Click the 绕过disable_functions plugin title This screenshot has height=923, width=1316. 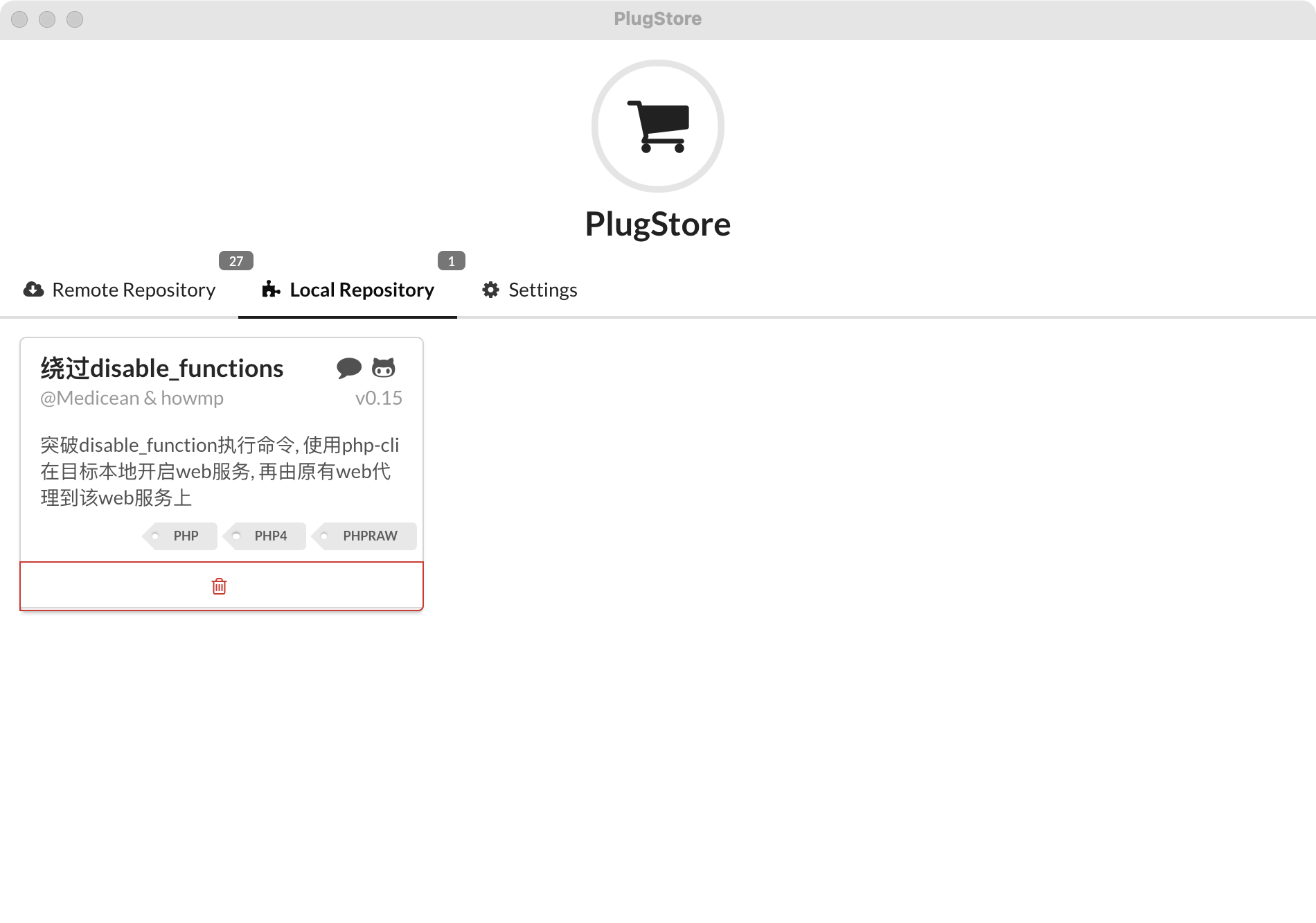162,368
